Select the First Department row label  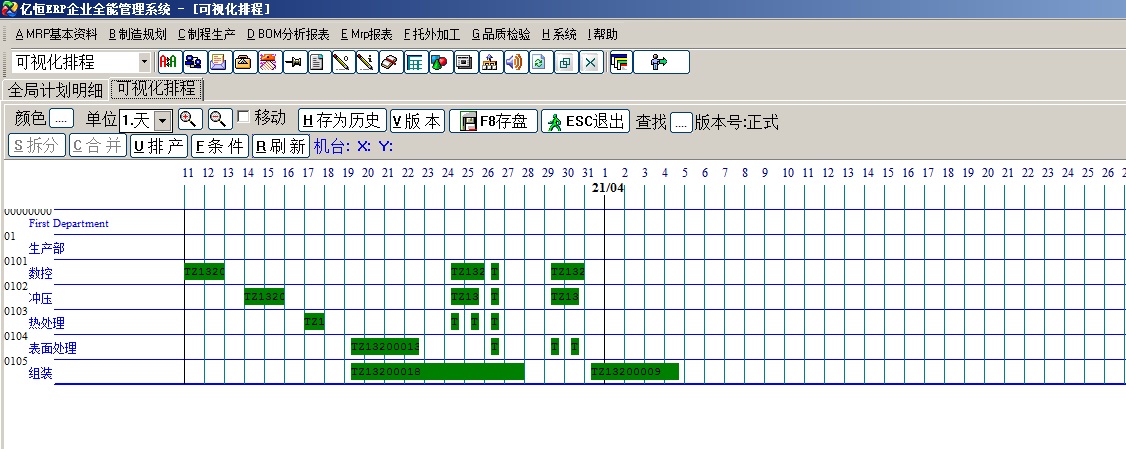point(68,223)
